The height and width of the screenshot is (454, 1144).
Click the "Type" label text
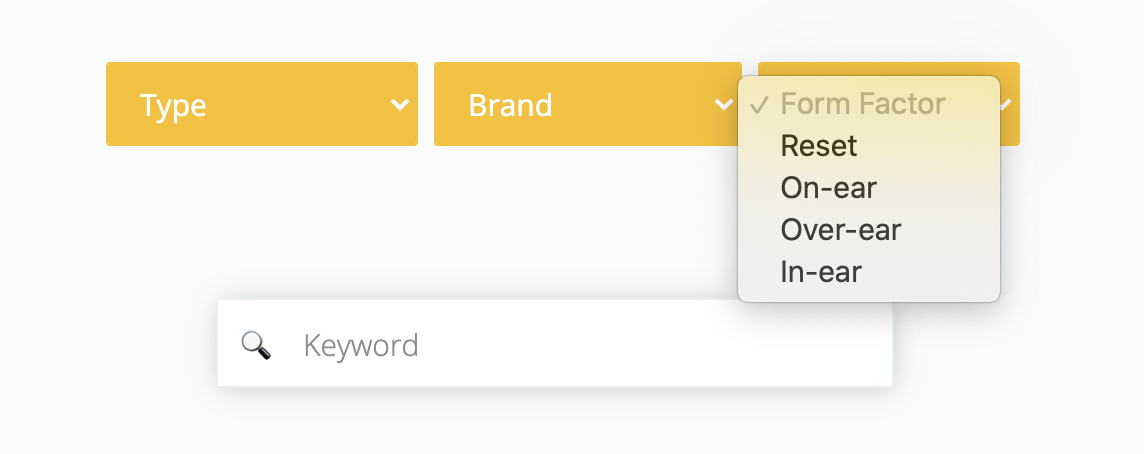coord(173,105)
